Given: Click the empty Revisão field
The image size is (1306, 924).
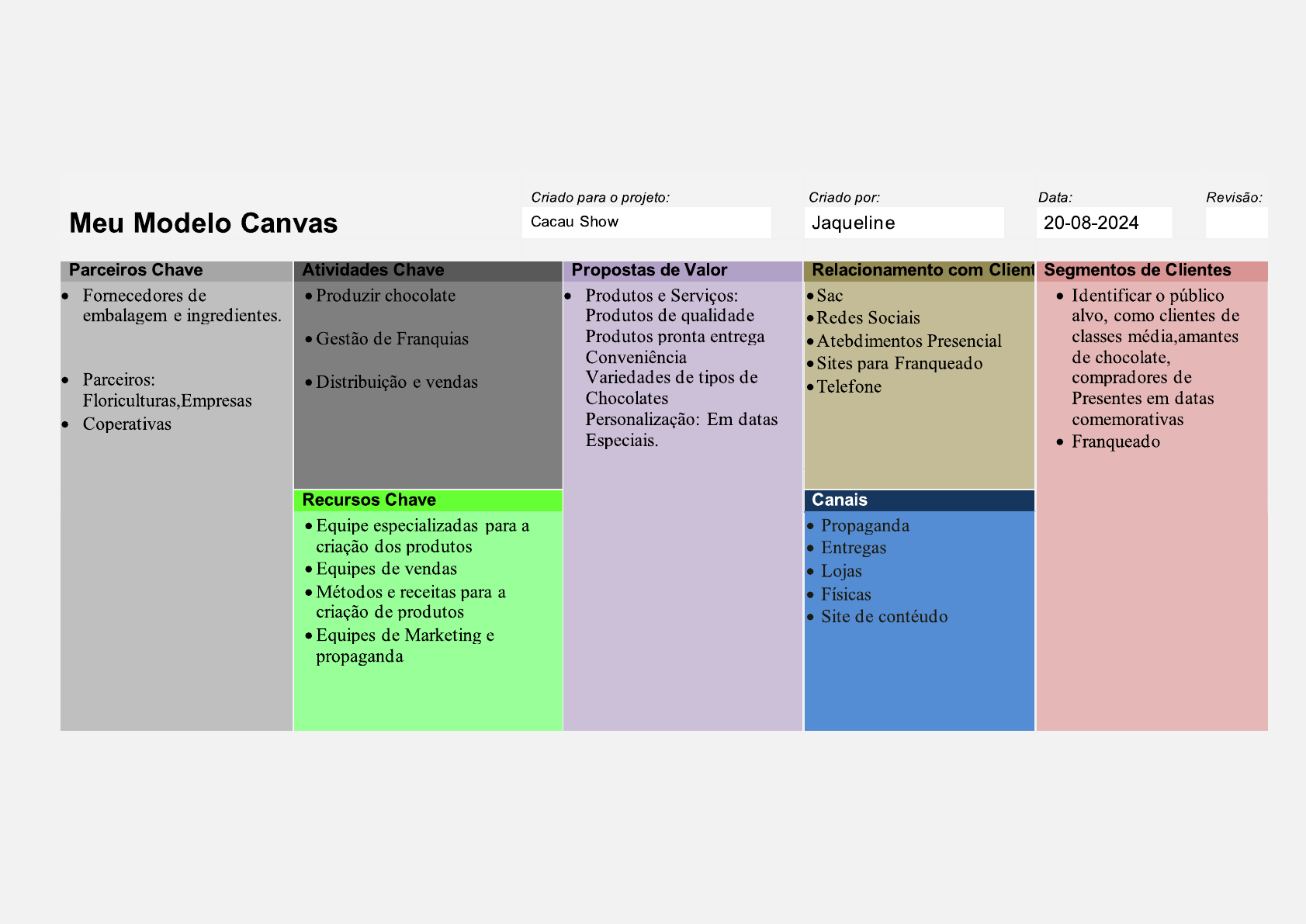Looking at the screenshot, I should tap(1235, 223).
